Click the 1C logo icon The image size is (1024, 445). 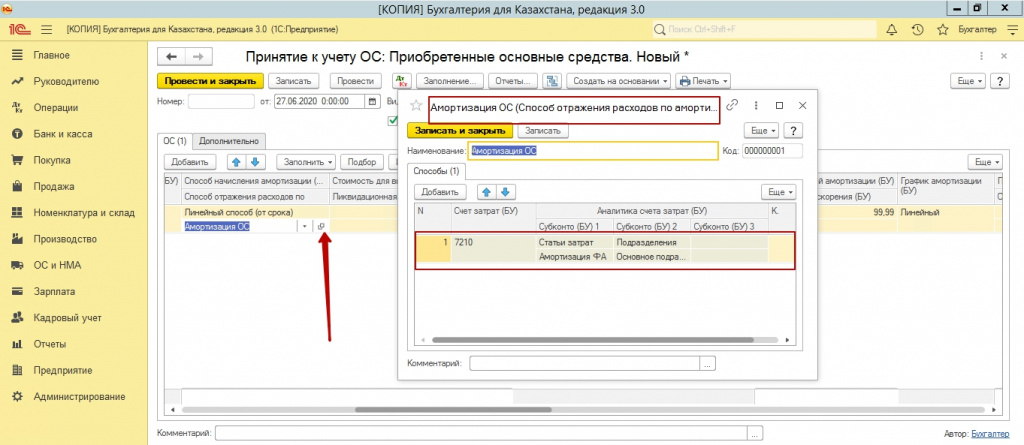tap(18, 30)
